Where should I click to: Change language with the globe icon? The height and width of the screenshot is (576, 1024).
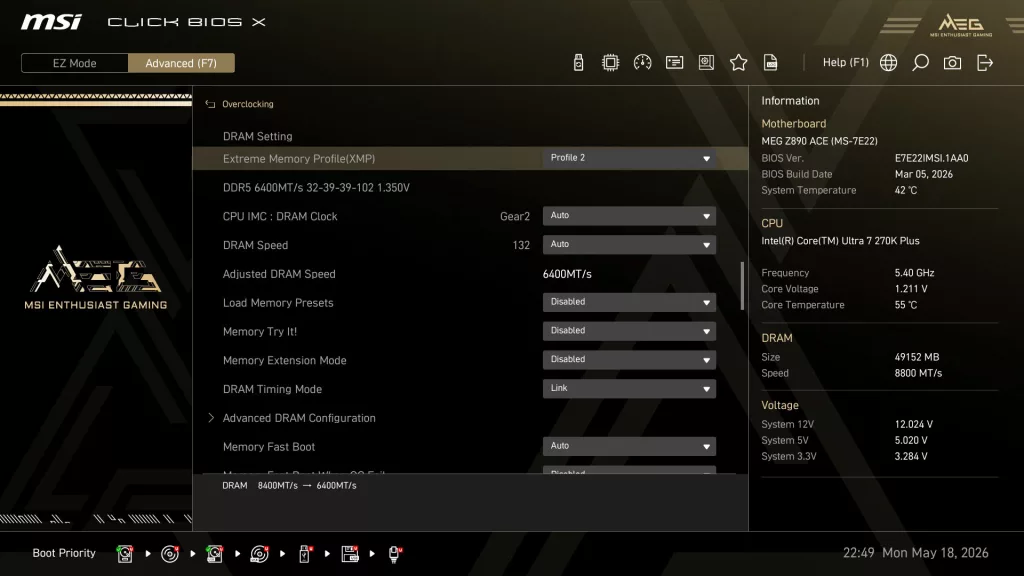(888, 63)
